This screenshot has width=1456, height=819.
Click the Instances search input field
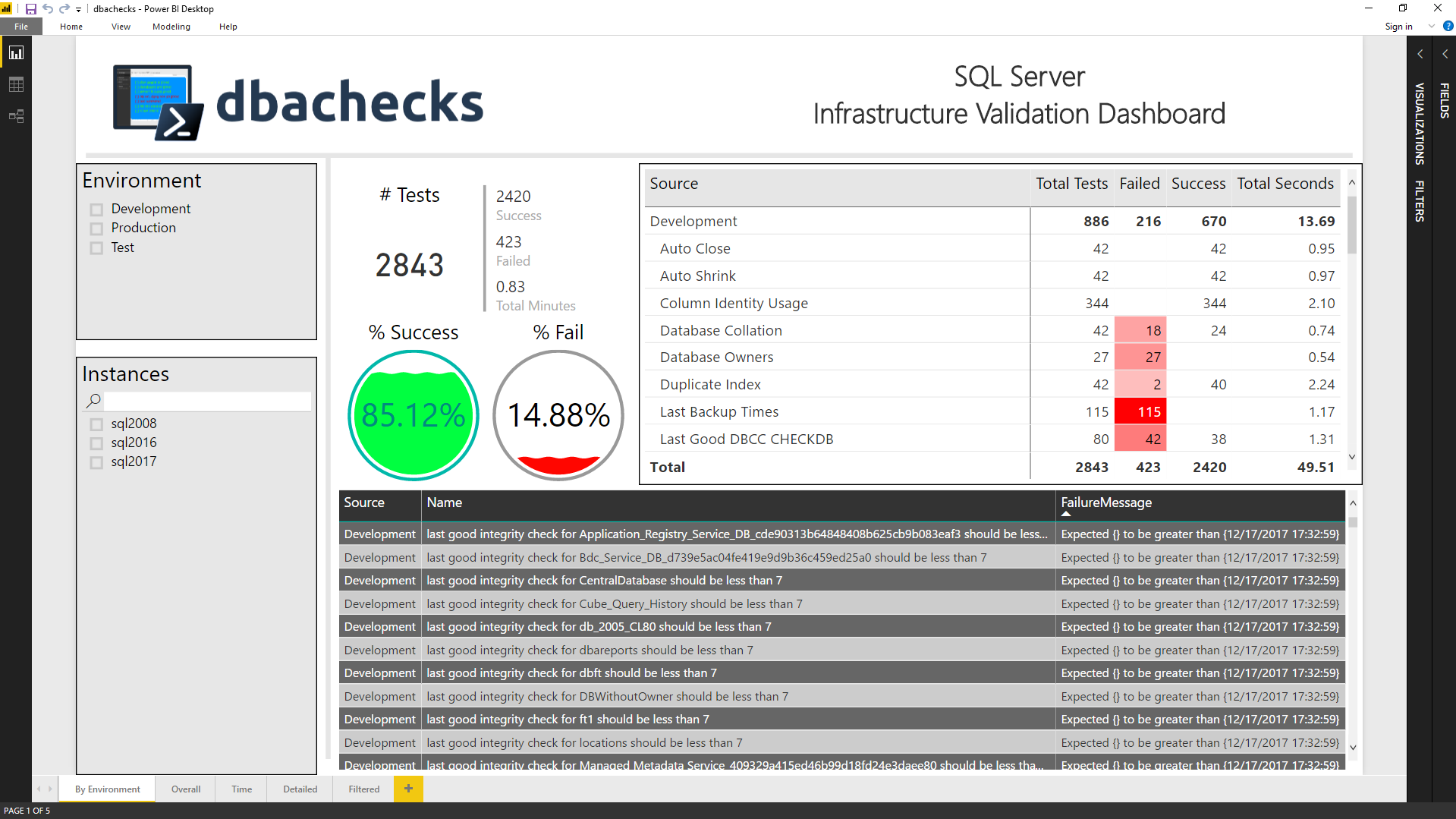(206, 401)
